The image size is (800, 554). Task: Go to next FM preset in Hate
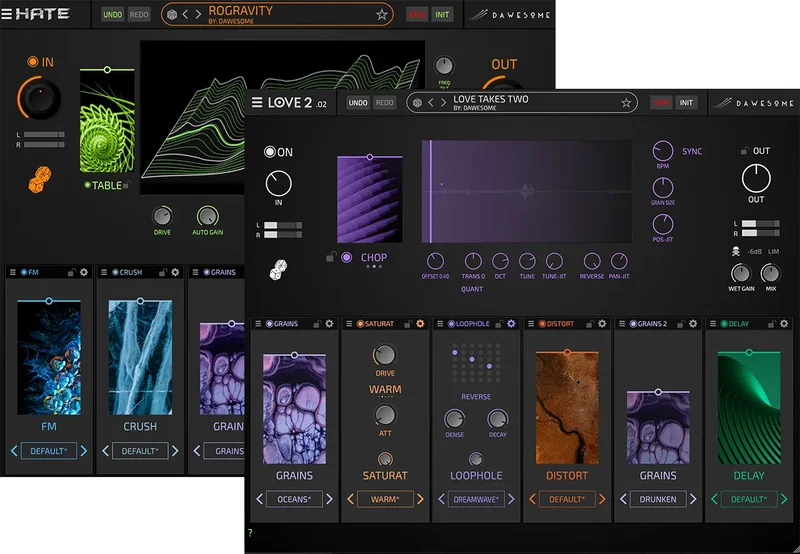click(x=84, y=450)
